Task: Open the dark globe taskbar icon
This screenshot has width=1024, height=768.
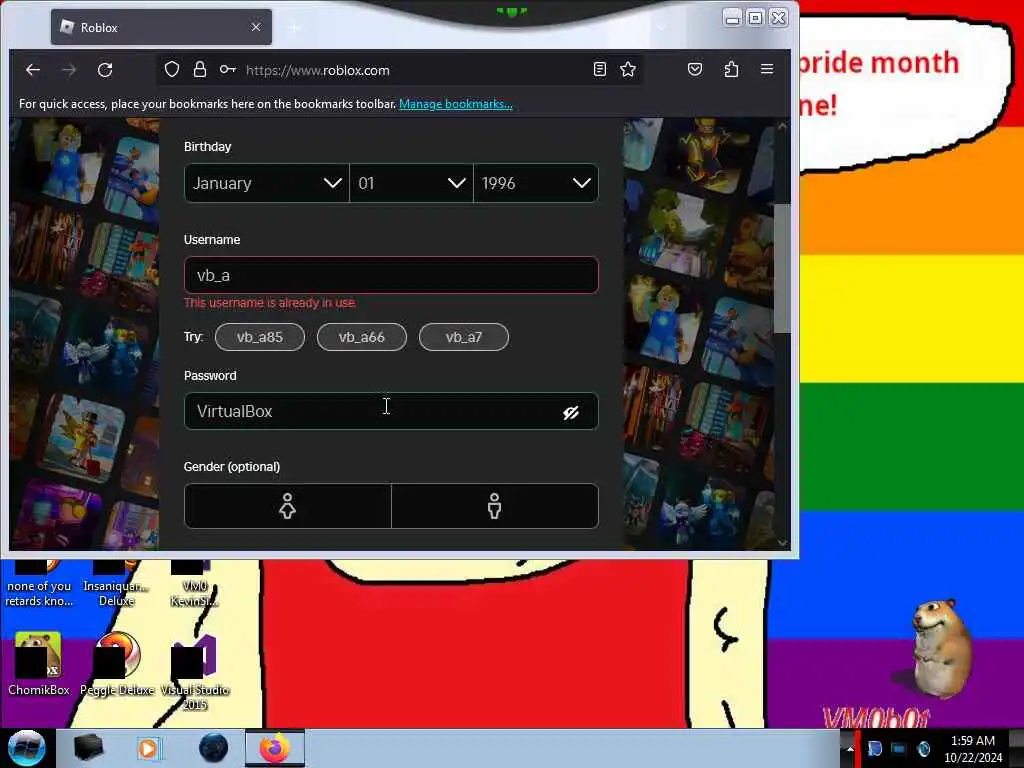Action: pos(213,748)
